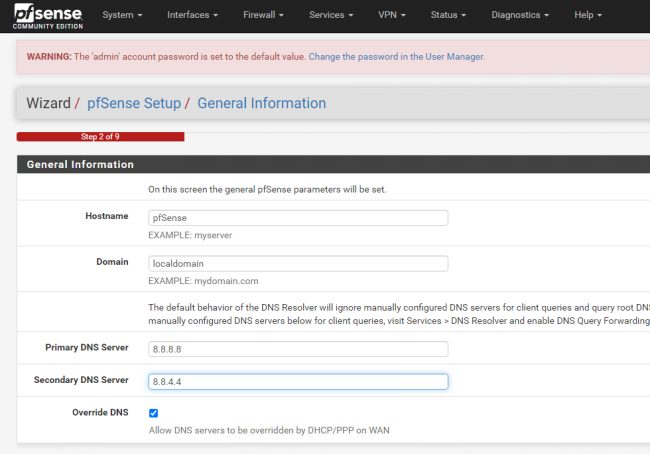Click the Domain label
This screenshot has height=454, width=650.
pos(112,262)
